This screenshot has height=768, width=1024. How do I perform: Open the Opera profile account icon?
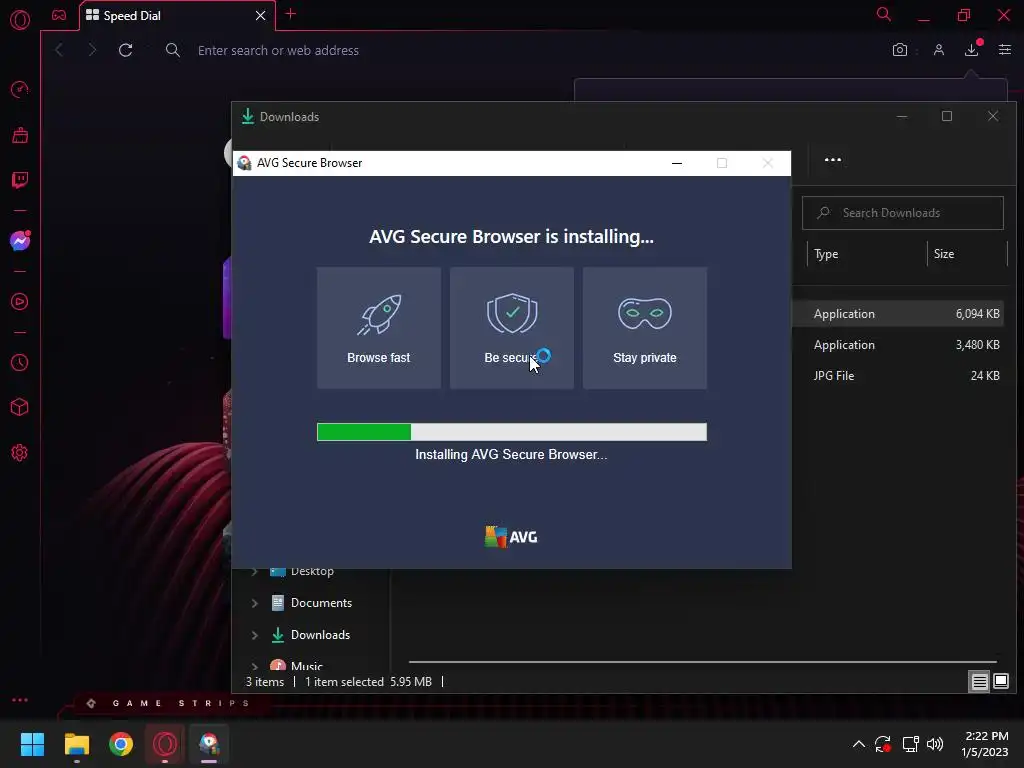938,50
